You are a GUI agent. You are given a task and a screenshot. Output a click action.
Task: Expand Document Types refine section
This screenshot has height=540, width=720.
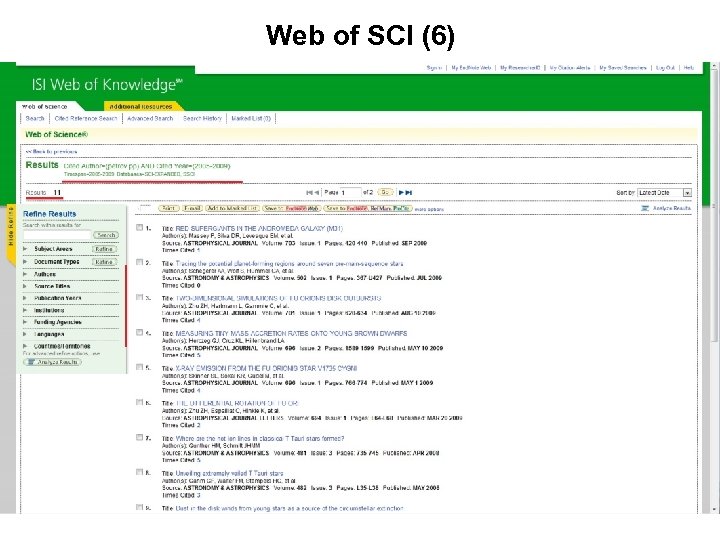tap(25, 262)
